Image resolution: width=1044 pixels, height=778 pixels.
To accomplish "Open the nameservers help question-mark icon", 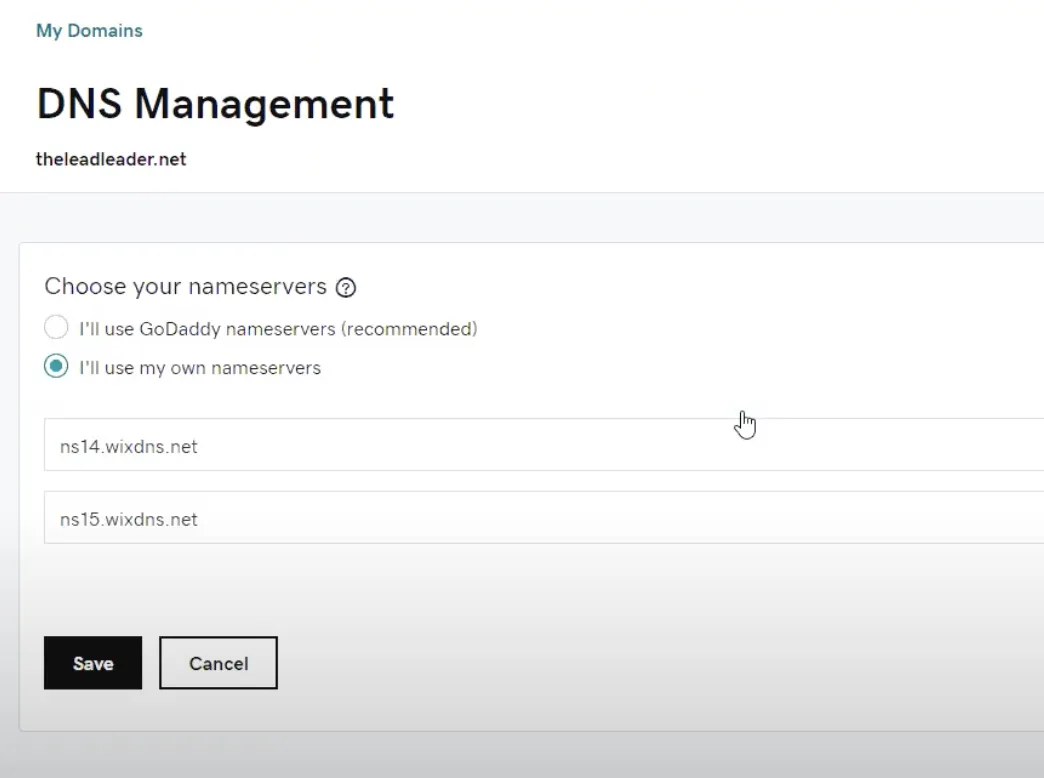I will (x=346, y=288).
